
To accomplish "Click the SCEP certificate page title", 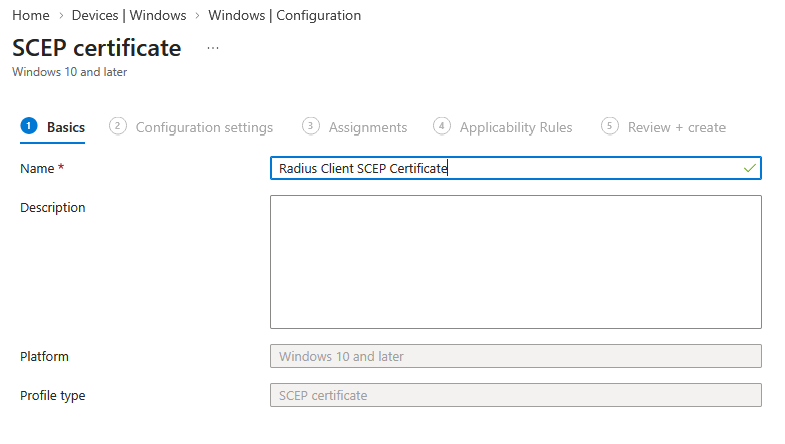I will pyautogui.click(x=97, y=48).
